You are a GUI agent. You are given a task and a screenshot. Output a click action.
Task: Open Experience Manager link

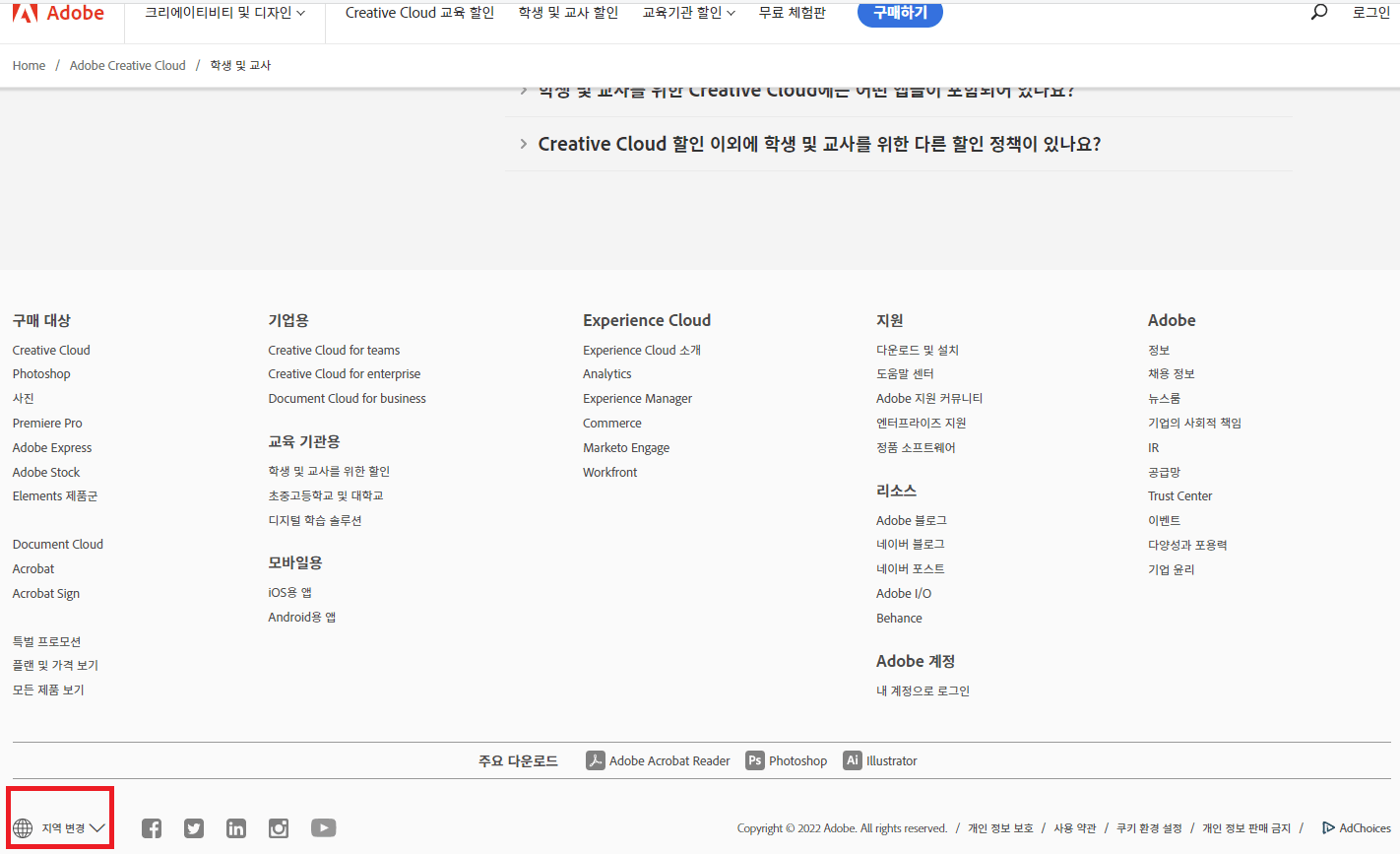click(637, 399)
